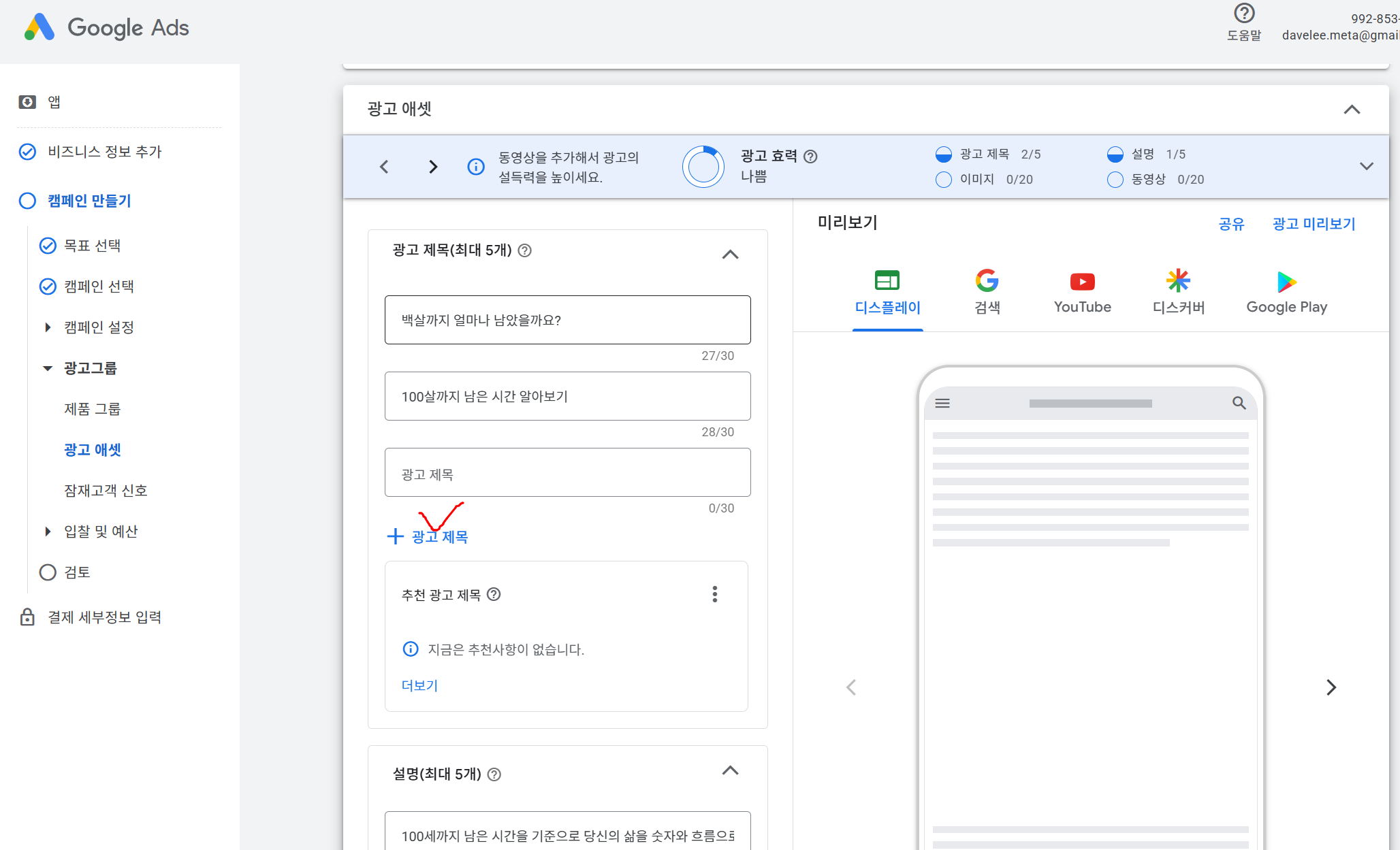Click help icon beside 광고 제목(최대 5개)
Screen dimensions: 1400x850
524,250
